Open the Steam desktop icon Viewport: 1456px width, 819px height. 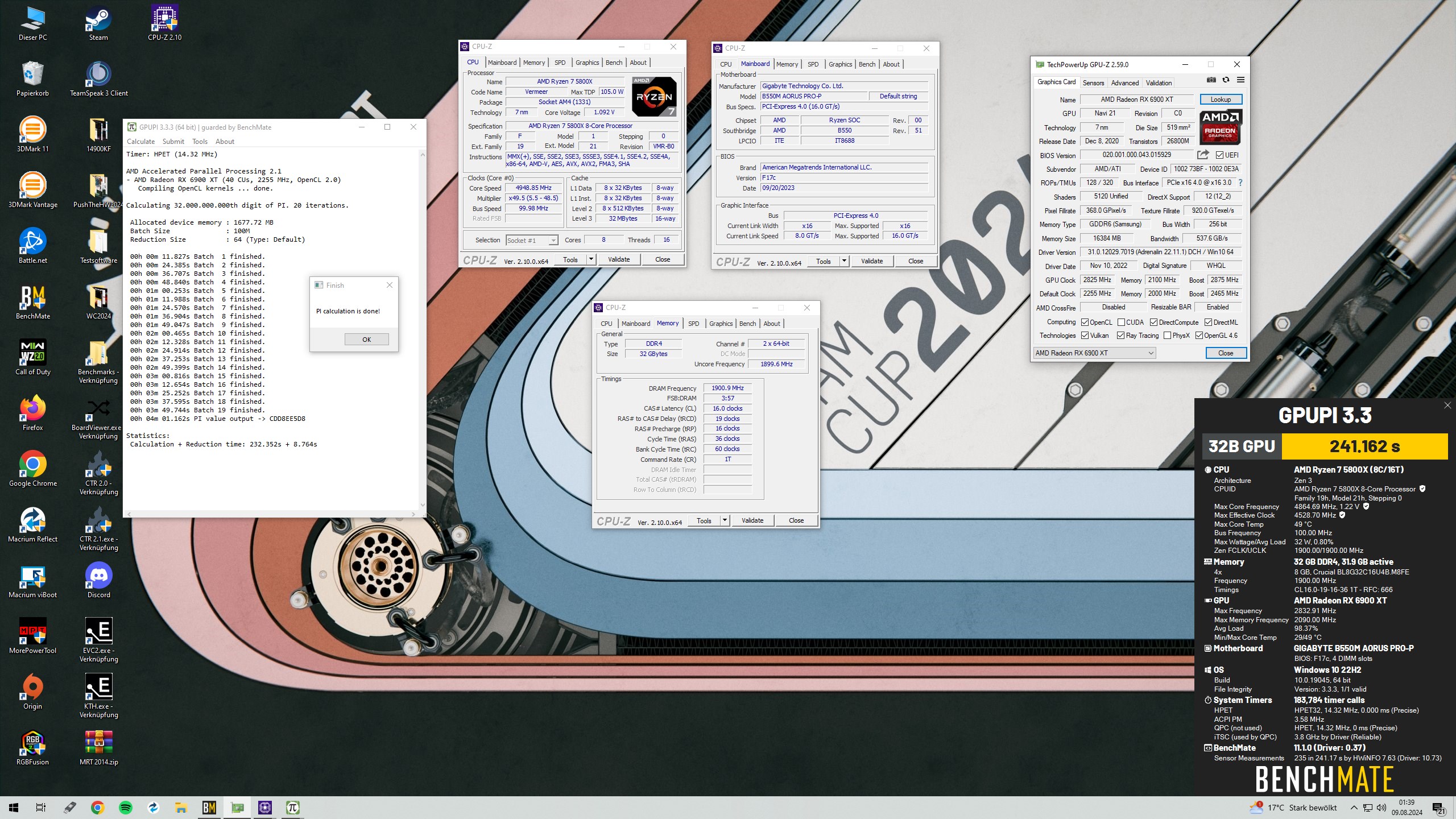pyautogui.click(x=98, y=24)
